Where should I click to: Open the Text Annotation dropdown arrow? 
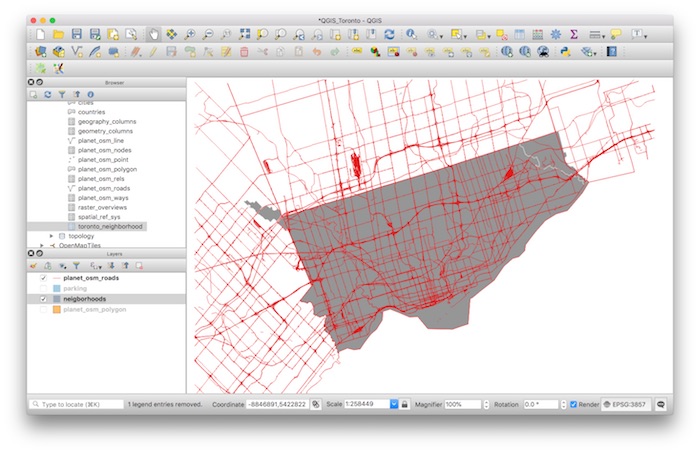click(646, 36)
